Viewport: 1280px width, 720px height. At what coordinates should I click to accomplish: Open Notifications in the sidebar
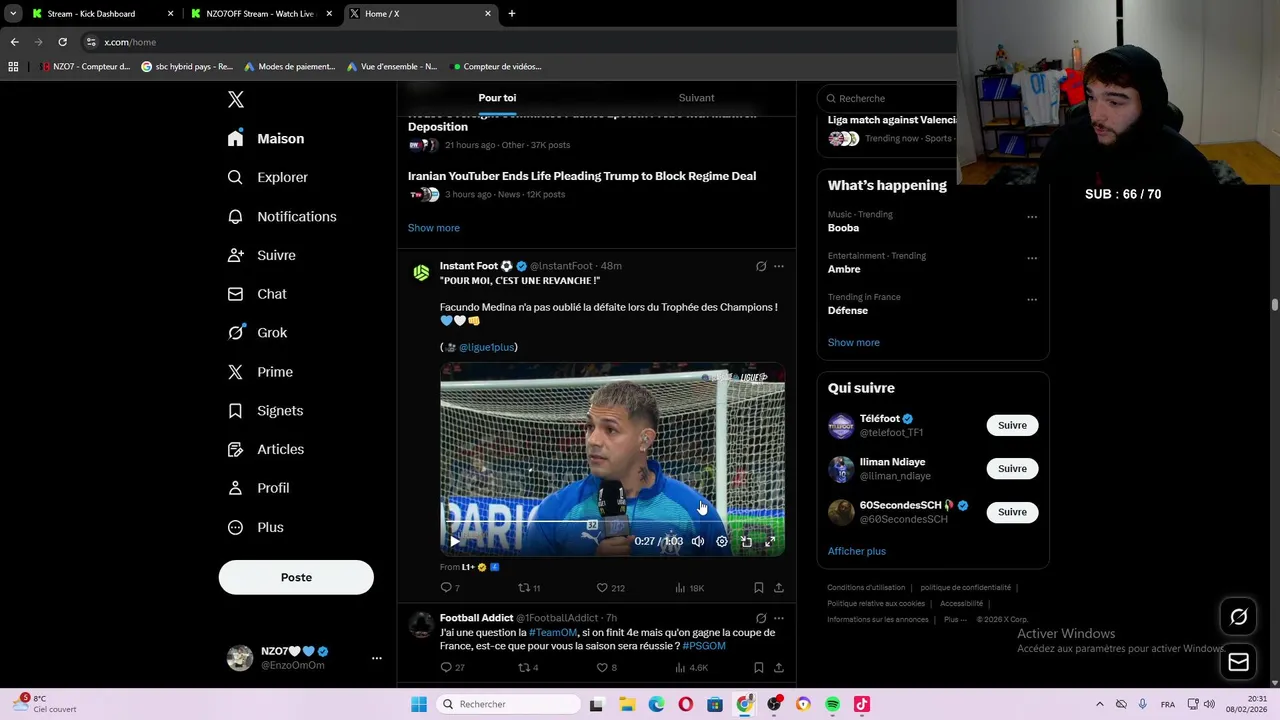click(x=282, y=216)
